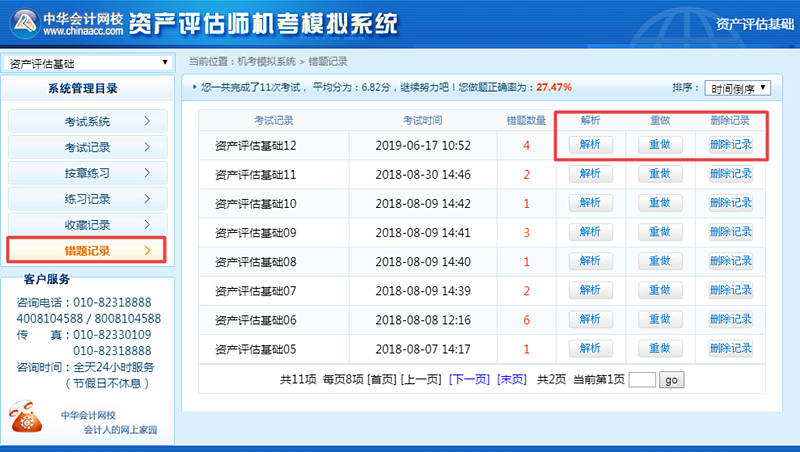
Task: Click 删除记录 for 资产评估基础07
Action: pyautogui.click(x=731, y=290)
